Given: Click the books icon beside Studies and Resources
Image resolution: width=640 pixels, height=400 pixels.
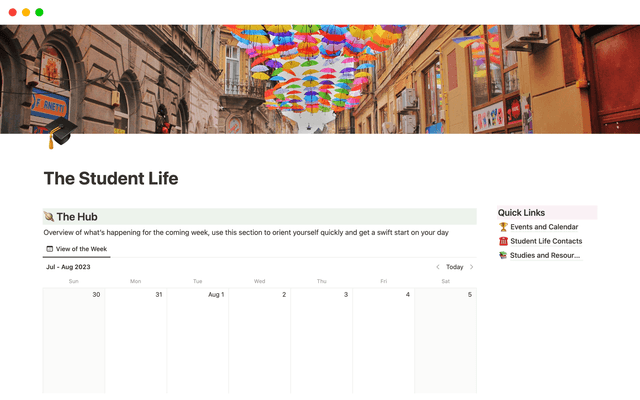Looking at the screenshot, I should 503,255.
